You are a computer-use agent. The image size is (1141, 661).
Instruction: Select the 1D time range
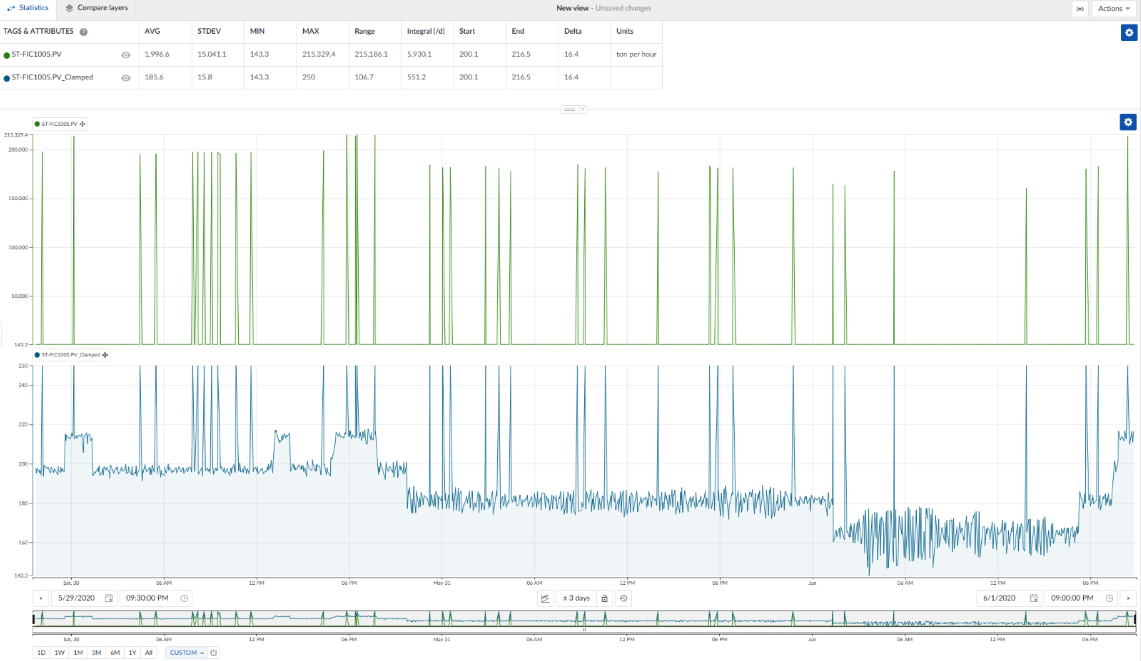(41, 653)
